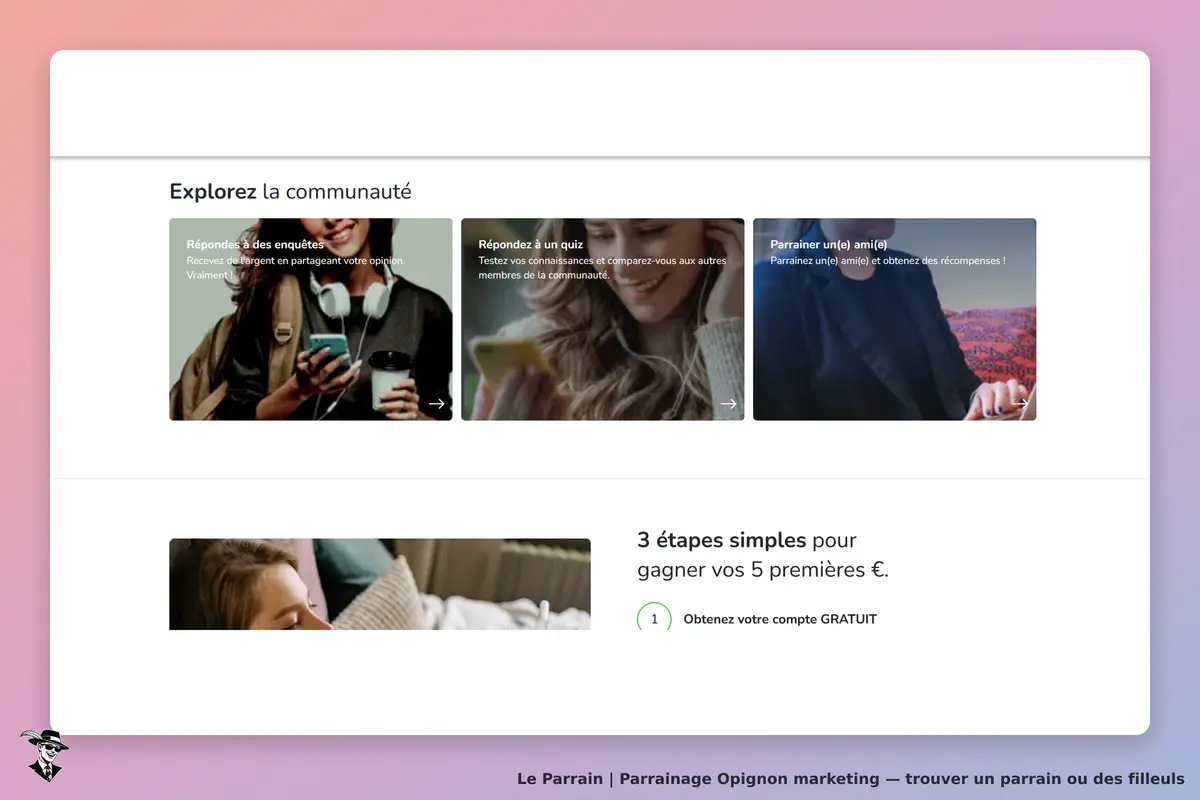
Task: Click '3 étapes simples pour' heading line
Action: (x=747, y=541)
